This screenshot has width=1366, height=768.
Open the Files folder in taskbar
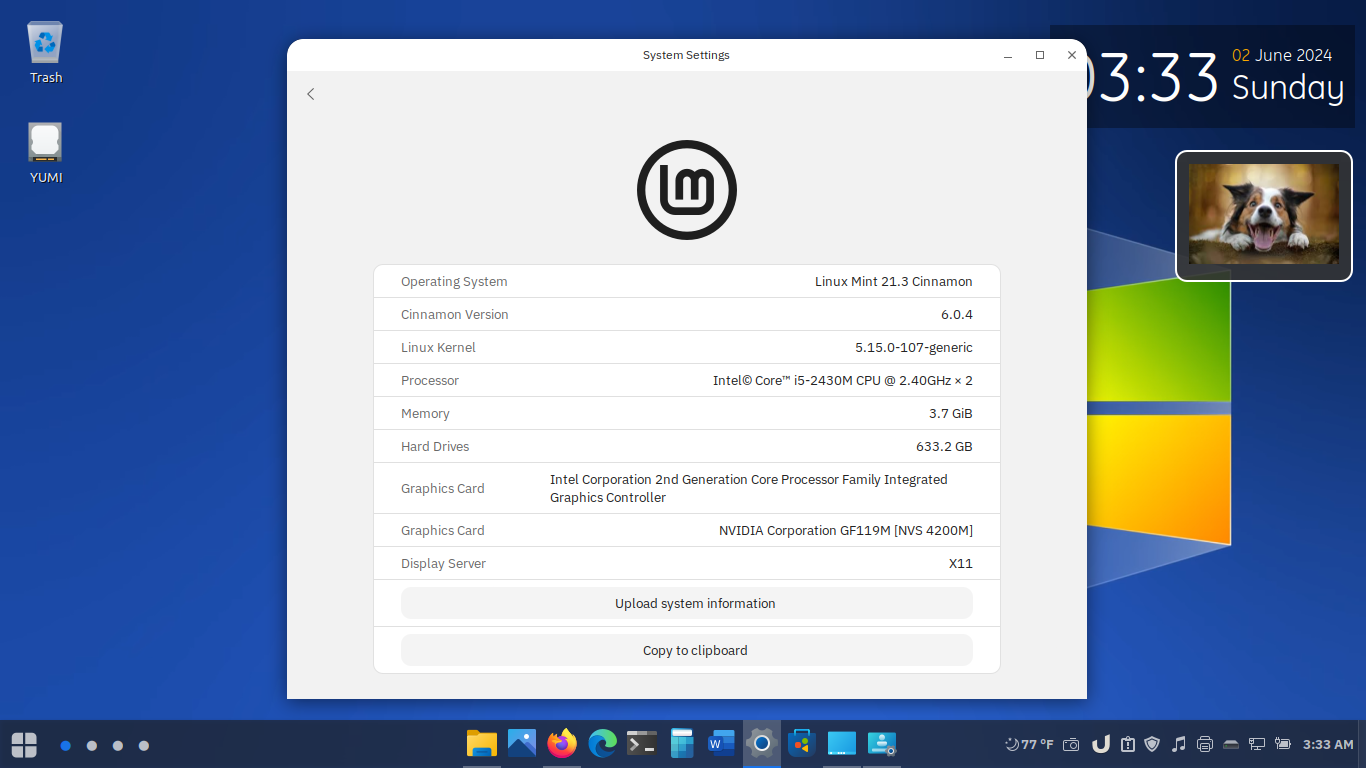point(482,743)
